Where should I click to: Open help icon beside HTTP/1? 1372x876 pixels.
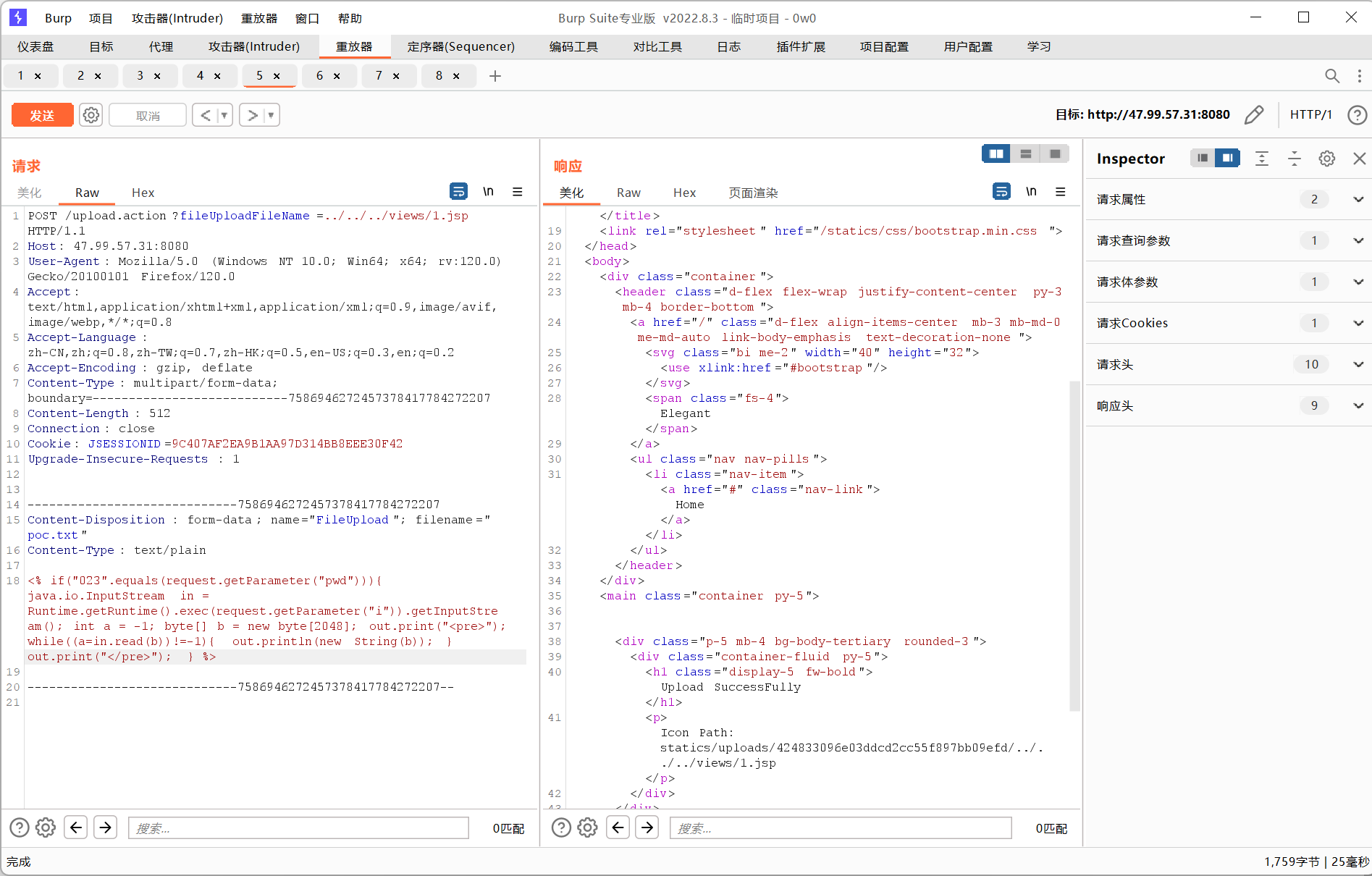[x=1357, y=114]
